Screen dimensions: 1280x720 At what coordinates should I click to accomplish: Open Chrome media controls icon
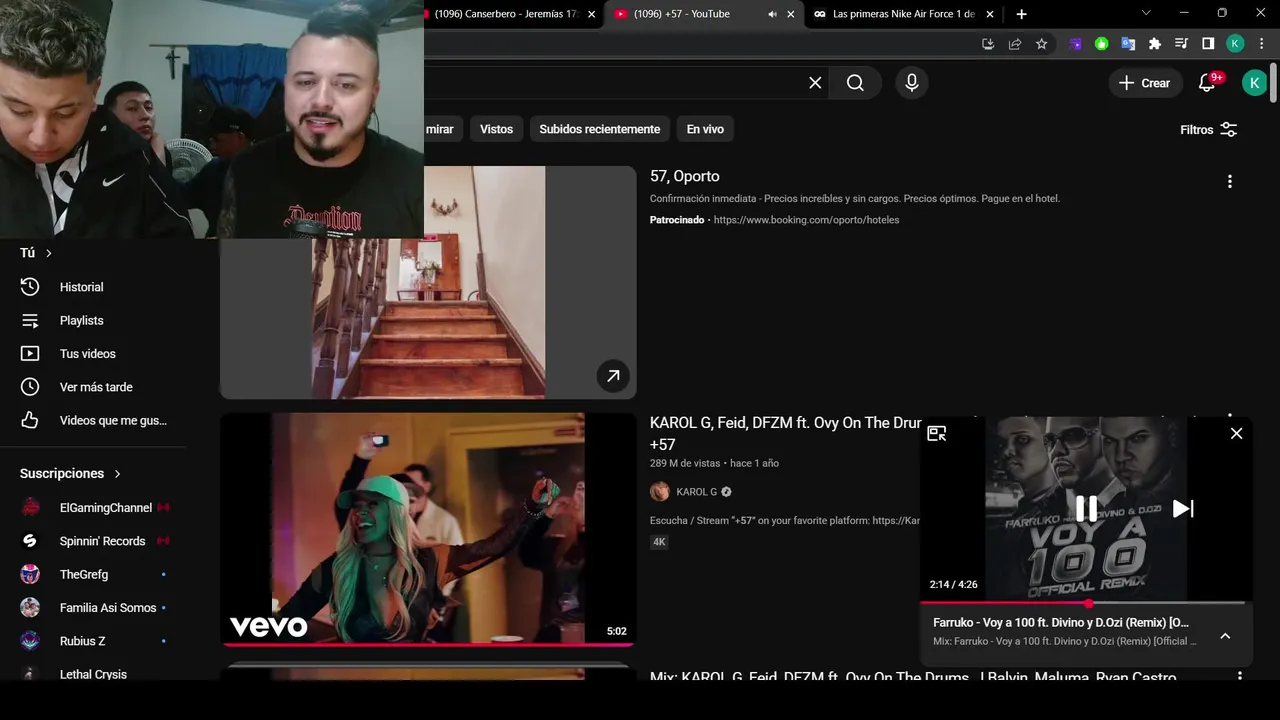coord(1181,44)
